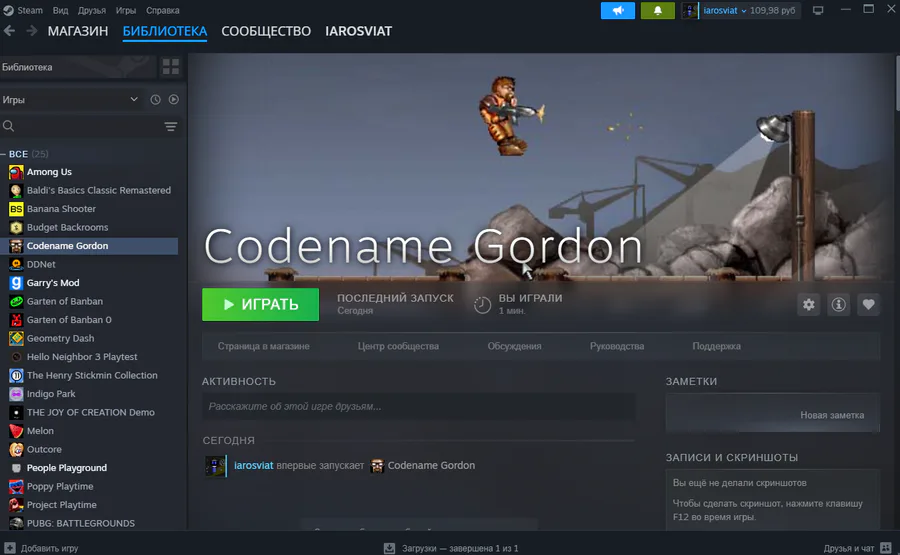Click the Melon game icon
Image resolution: width=900 pixels, height=555 pixels.
click(16, 431)
